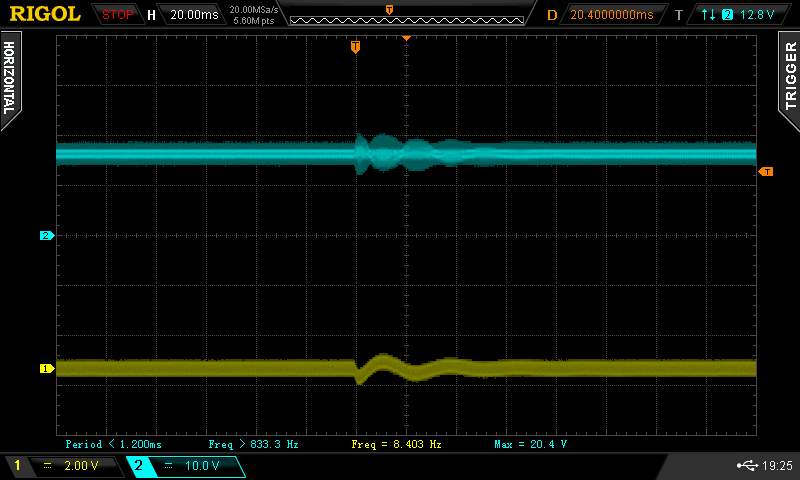
Task: Click the RIGOL logo
Action: tap(45, 14)
